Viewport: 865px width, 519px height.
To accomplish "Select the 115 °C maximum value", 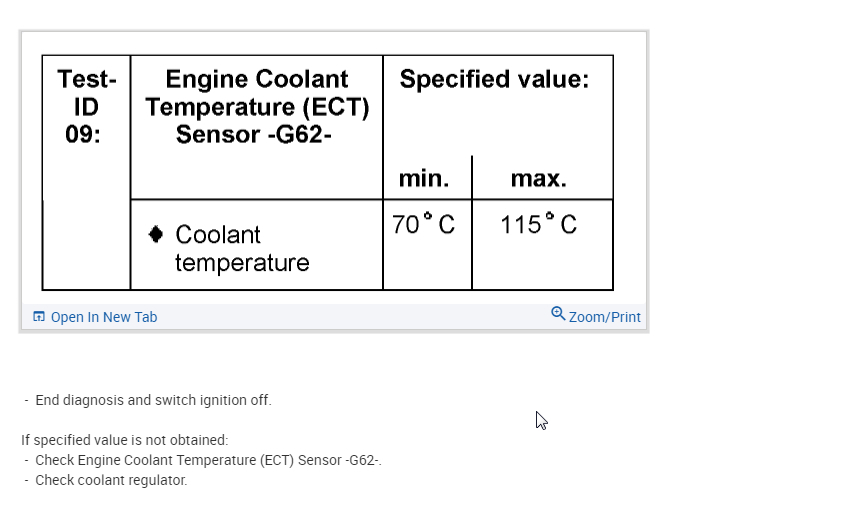I will 538,225.
